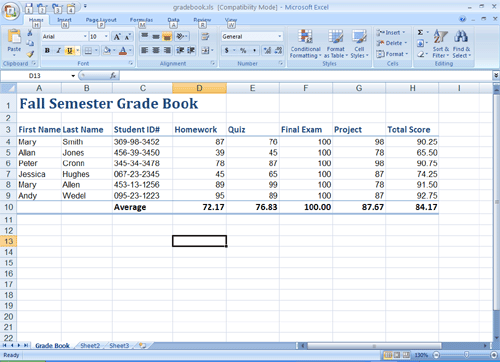
Task: Open the Page Layout ribbon tab
Action: 101,20
